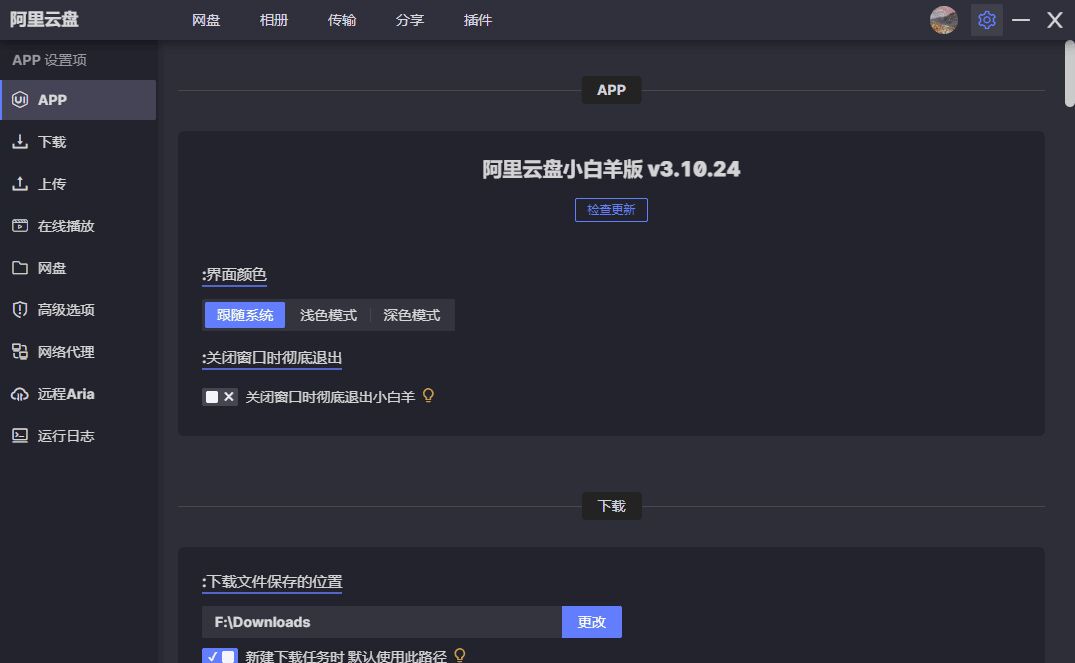Screen dimensions: 1075x663
Task: Click the APP section divider label
Action: (612, 90)
